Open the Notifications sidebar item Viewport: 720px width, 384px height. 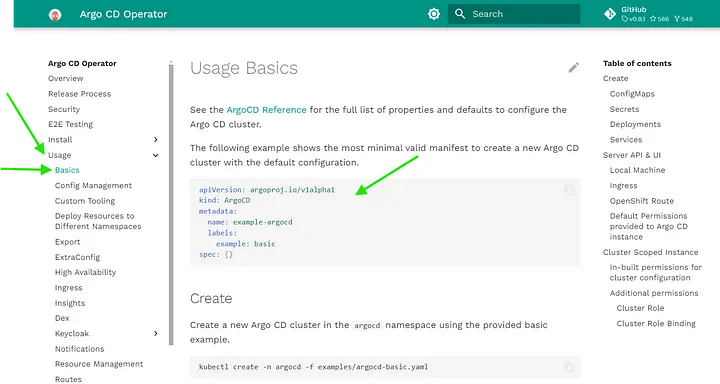pyautogui.click(x=79, y=349)
